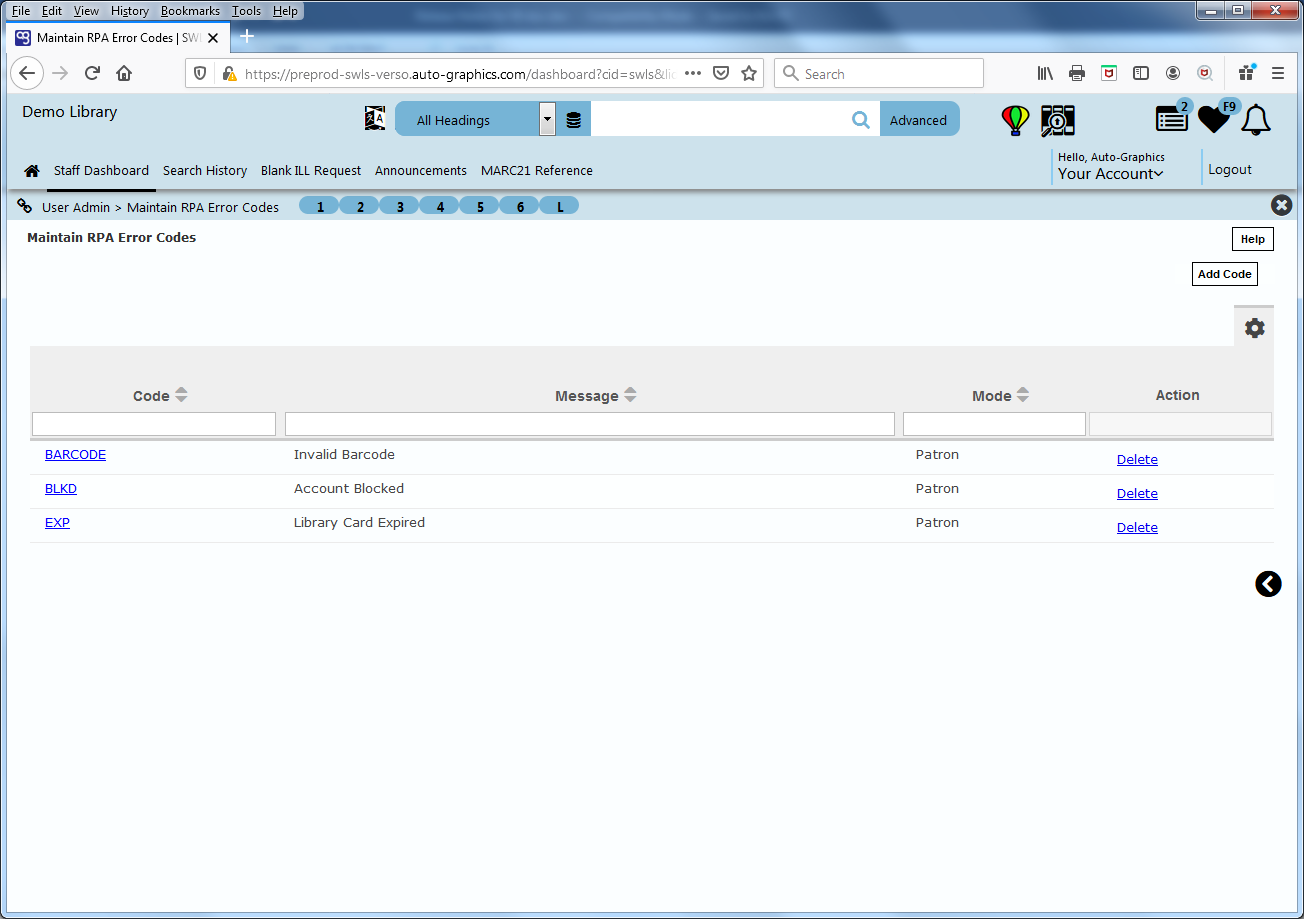Open Blank ILL Request

(x=311, y=171)
